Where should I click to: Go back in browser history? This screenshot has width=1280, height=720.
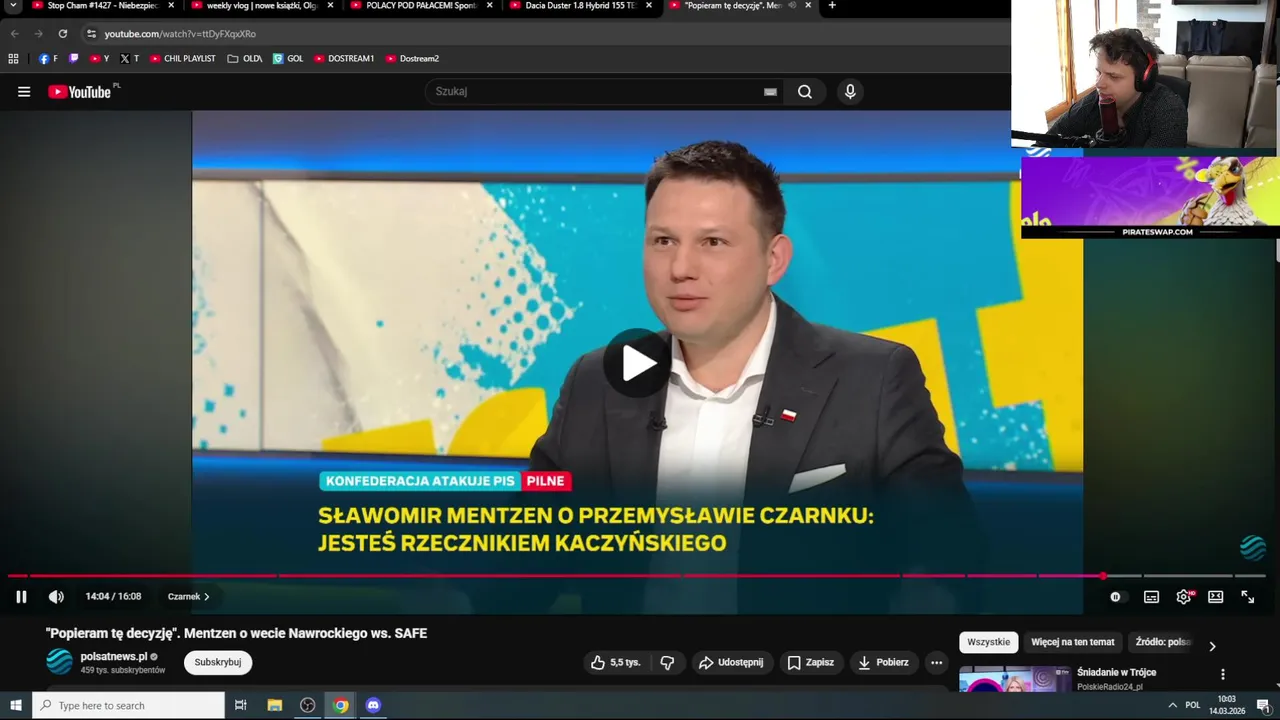tap(14, 34)
